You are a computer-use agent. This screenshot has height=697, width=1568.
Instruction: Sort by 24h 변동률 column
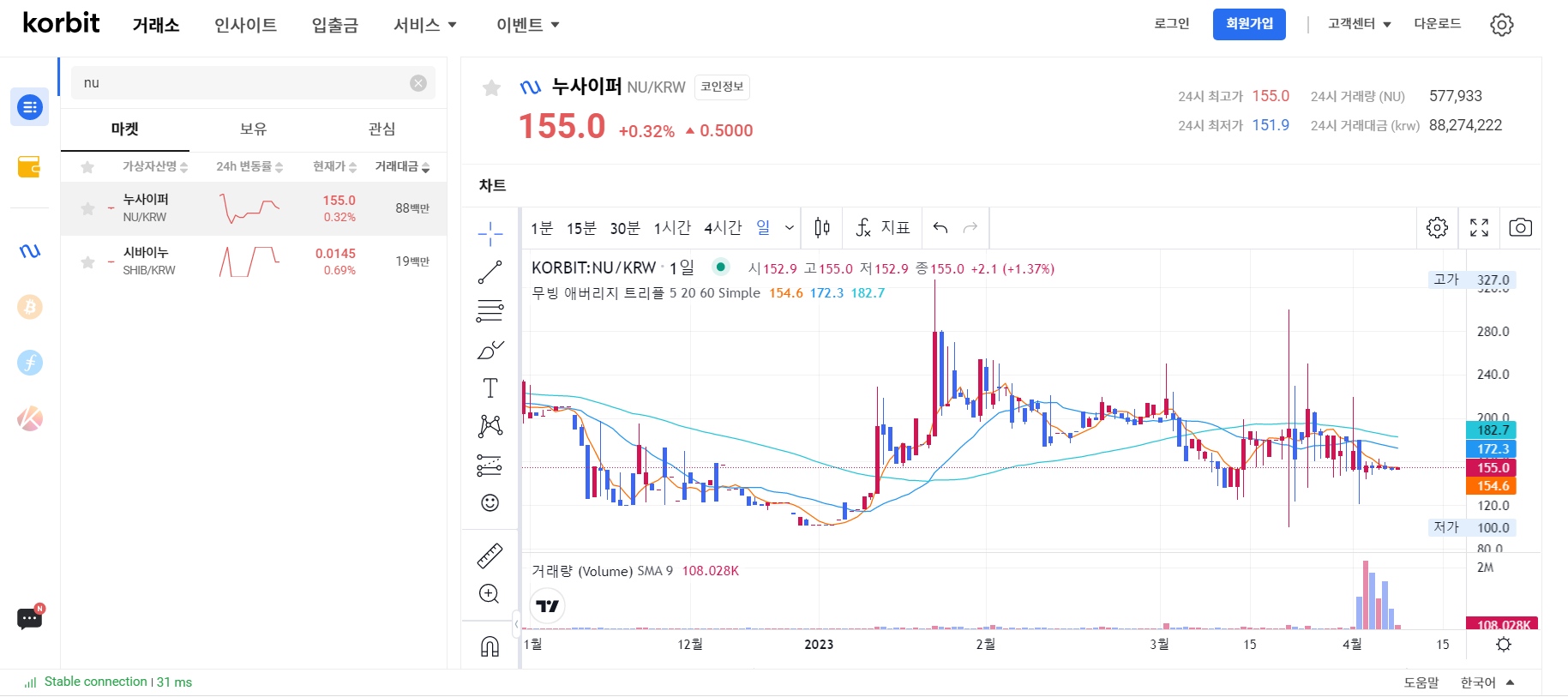(249, 166)
